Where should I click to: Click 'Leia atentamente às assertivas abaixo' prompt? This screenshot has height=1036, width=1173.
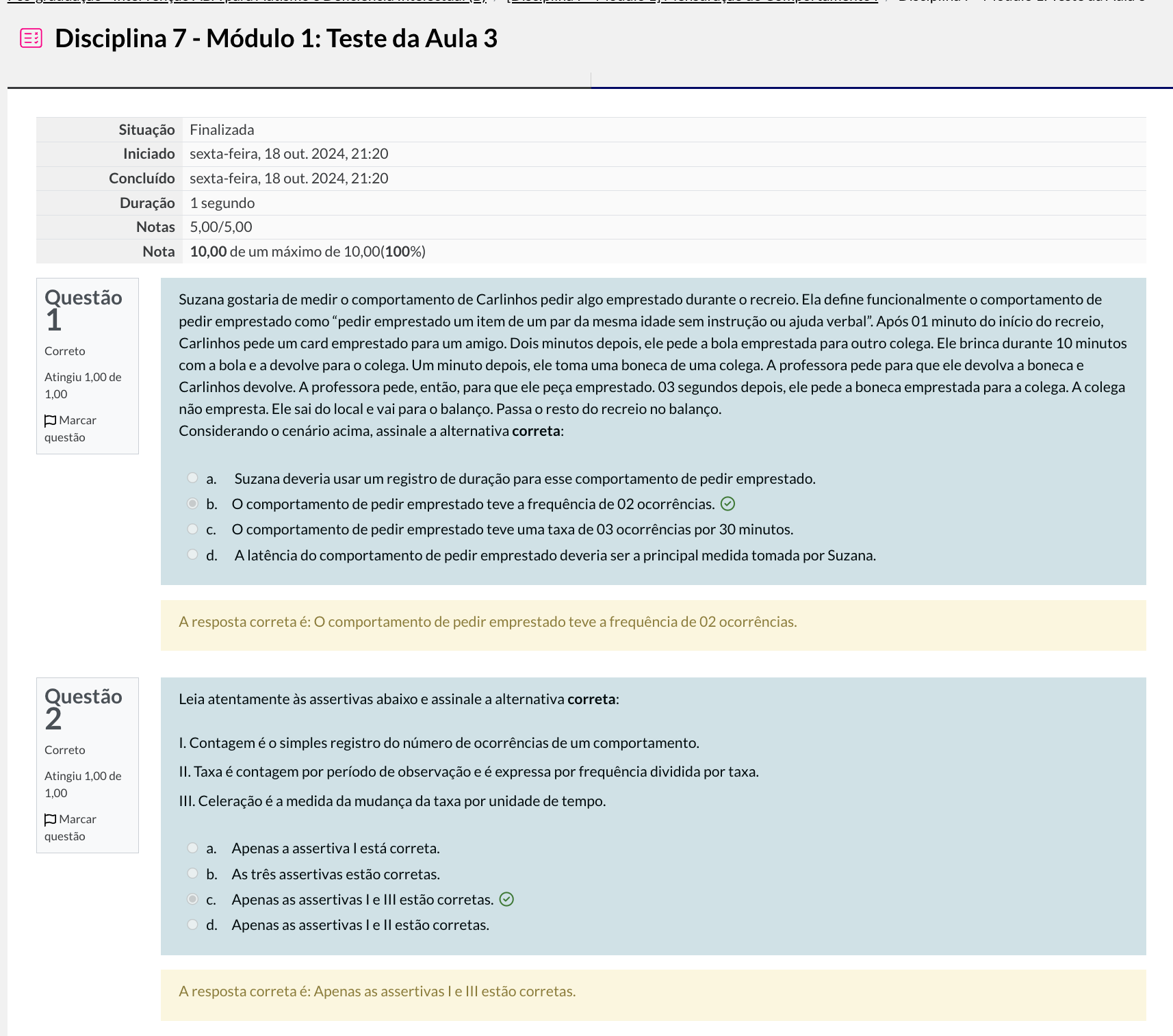[399, 699]
